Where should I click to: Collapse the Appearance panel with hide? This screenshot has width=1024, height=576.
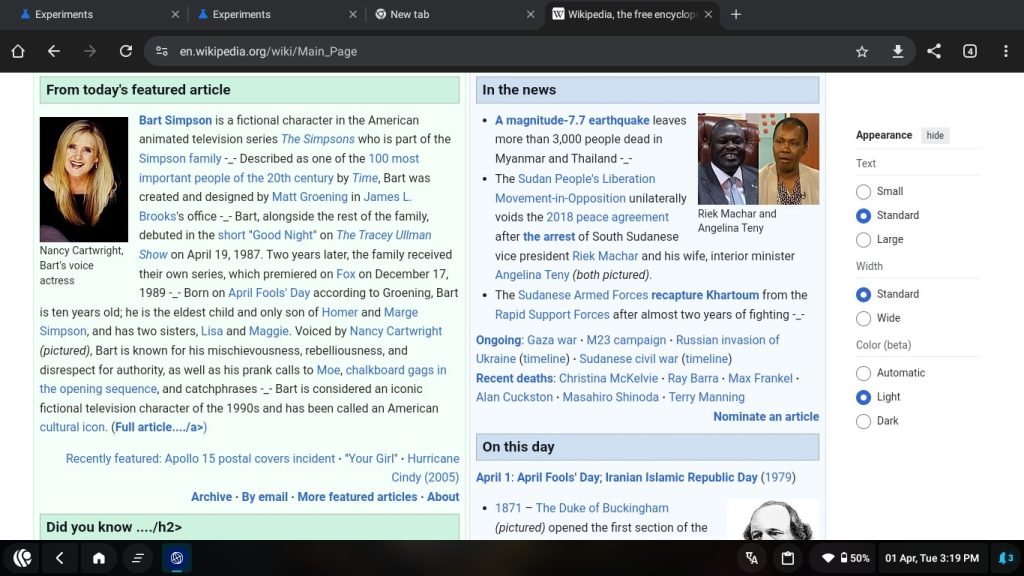[x=934, y=135]
